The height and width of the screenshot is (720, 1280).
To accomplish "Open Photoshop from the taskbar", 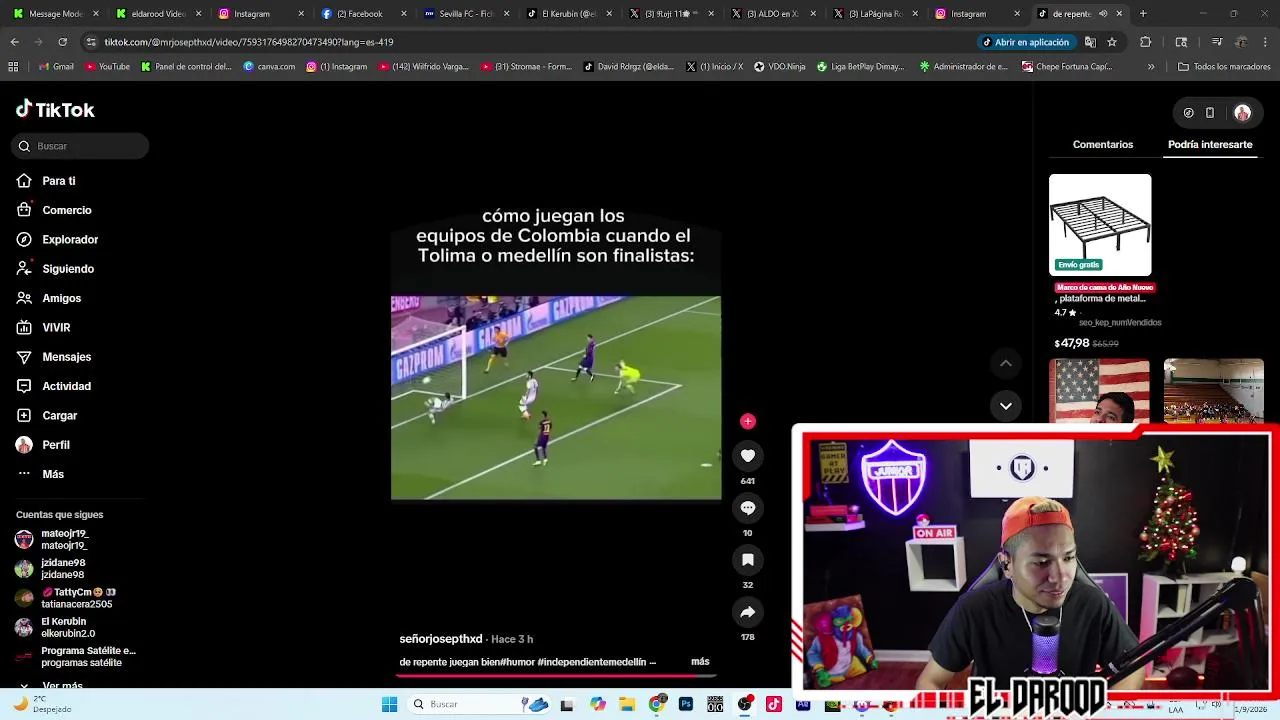I will coord(686,704).
